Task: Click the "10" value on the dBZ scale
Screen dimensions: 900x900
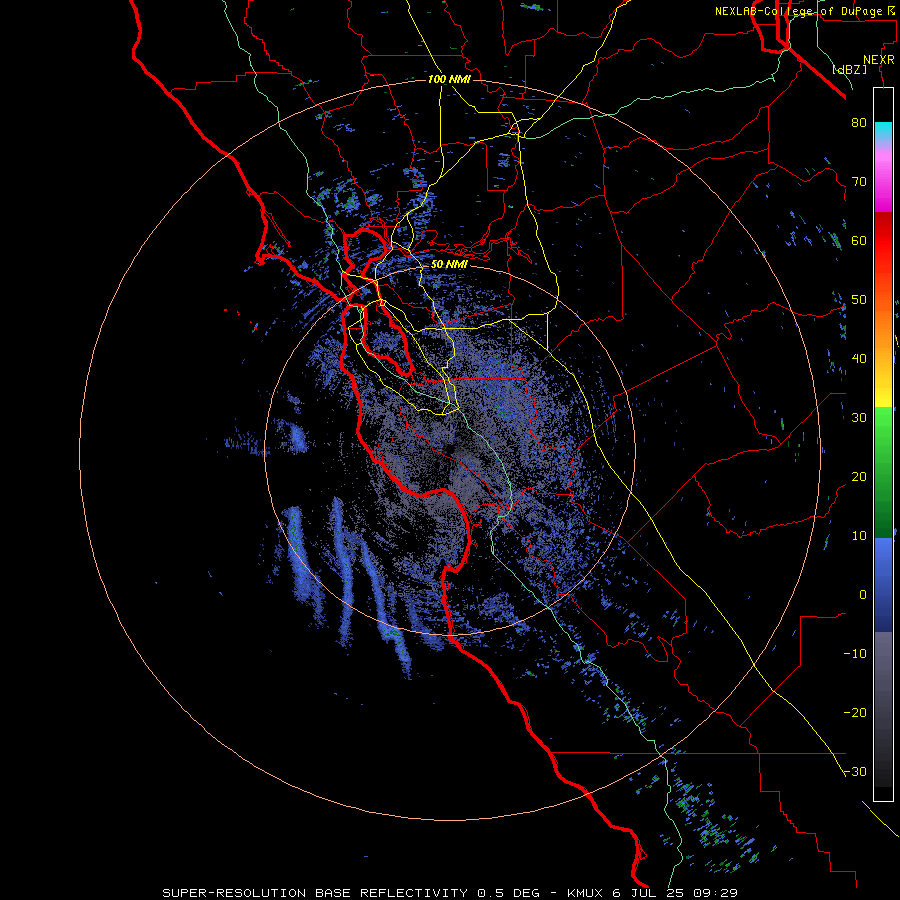Action: (x=859, y=536)
